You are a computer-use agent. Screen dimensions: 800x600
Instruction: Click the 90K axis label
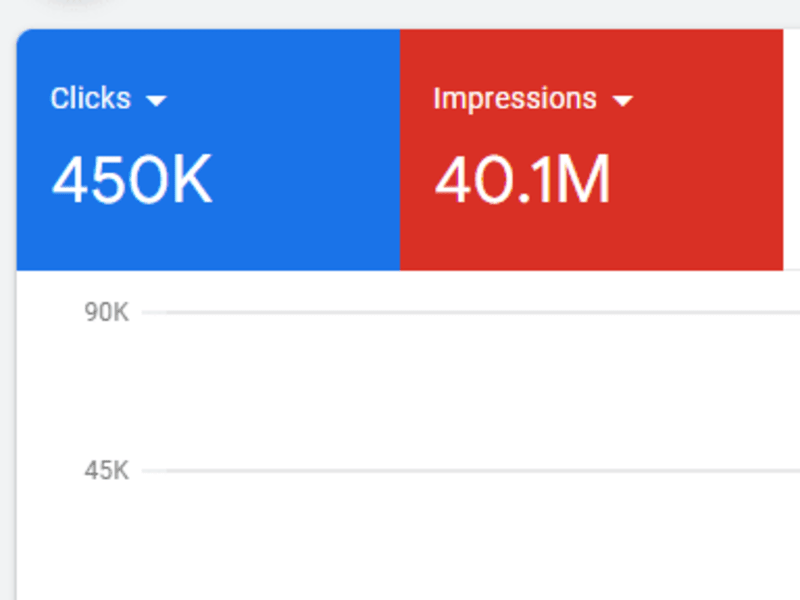pyautogui.click(x=107, y=312)
